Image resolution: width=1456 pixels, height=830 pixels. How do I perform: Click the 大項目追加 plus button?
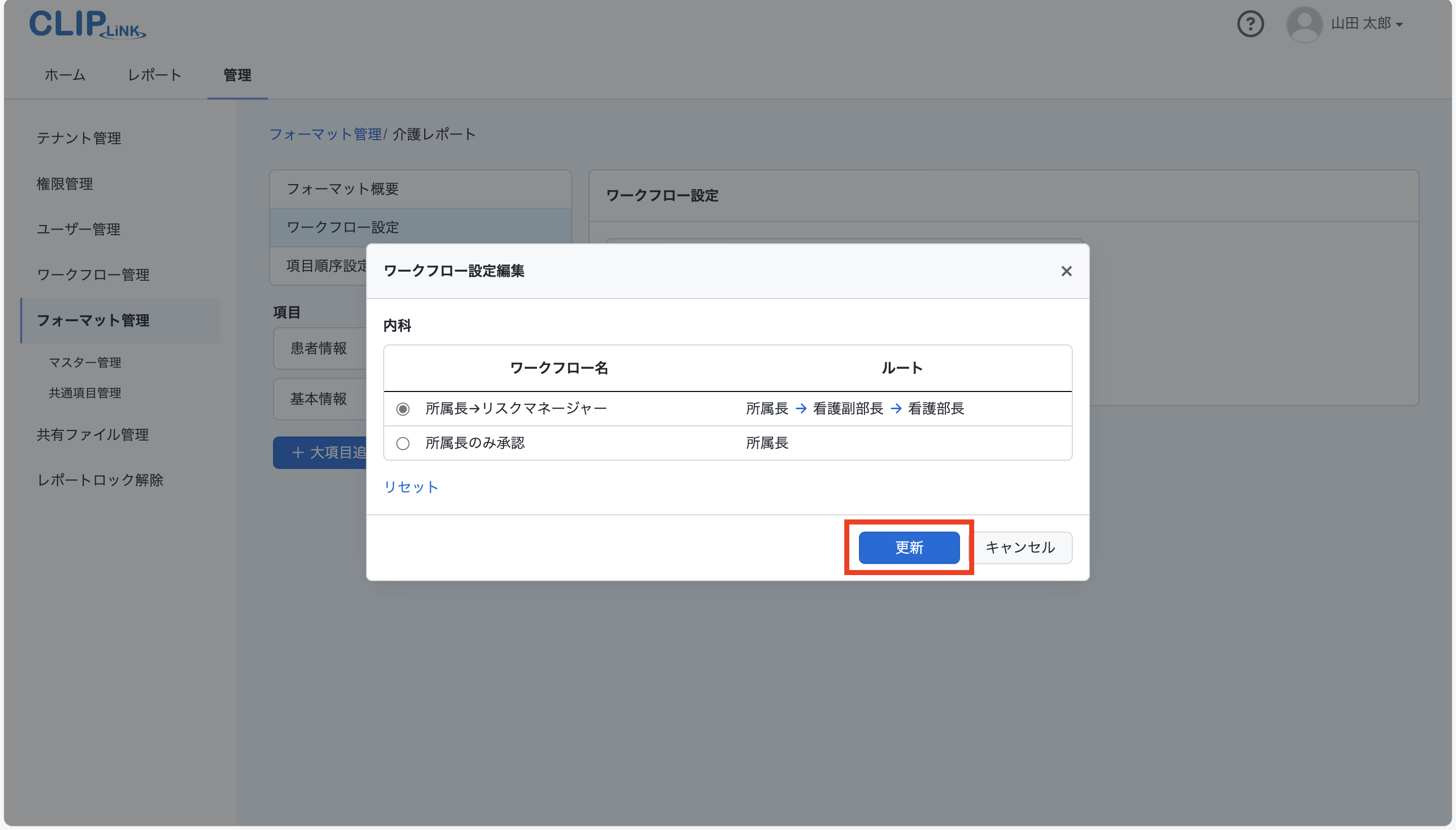point(319,453)
